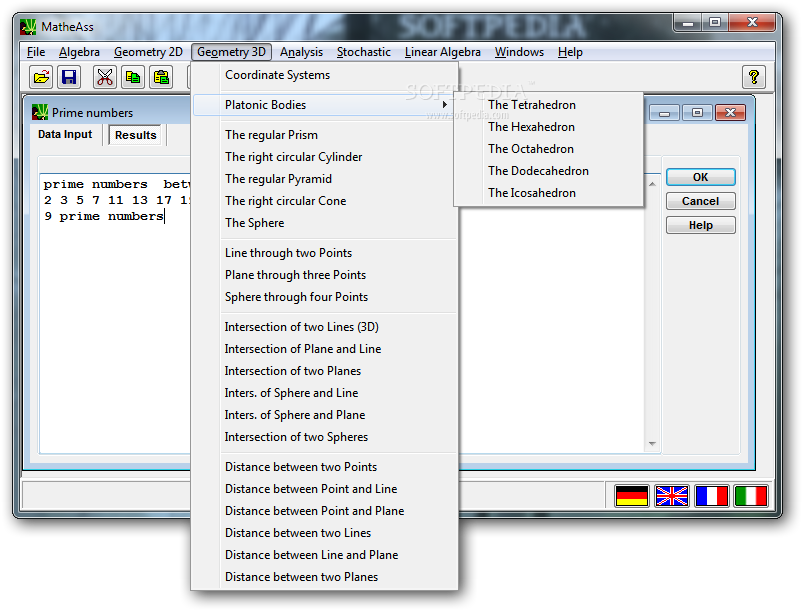Minimize the Prime numbers child window

(664, 113)
